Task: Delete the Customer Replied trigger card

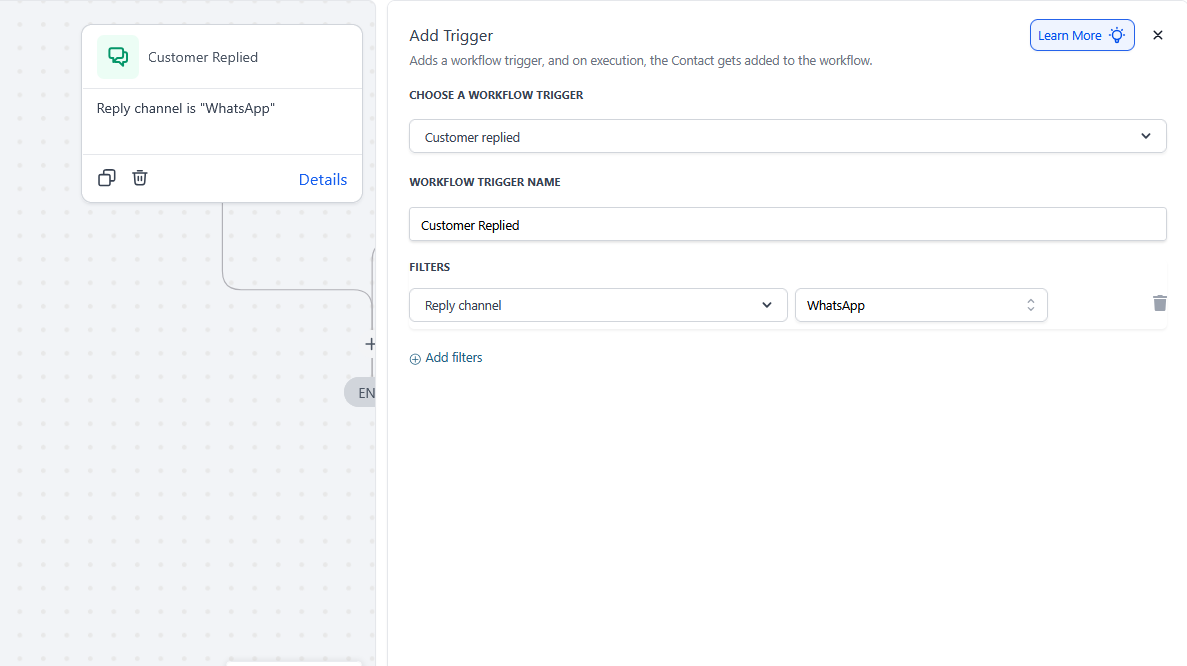Action: tap(140, 178)
